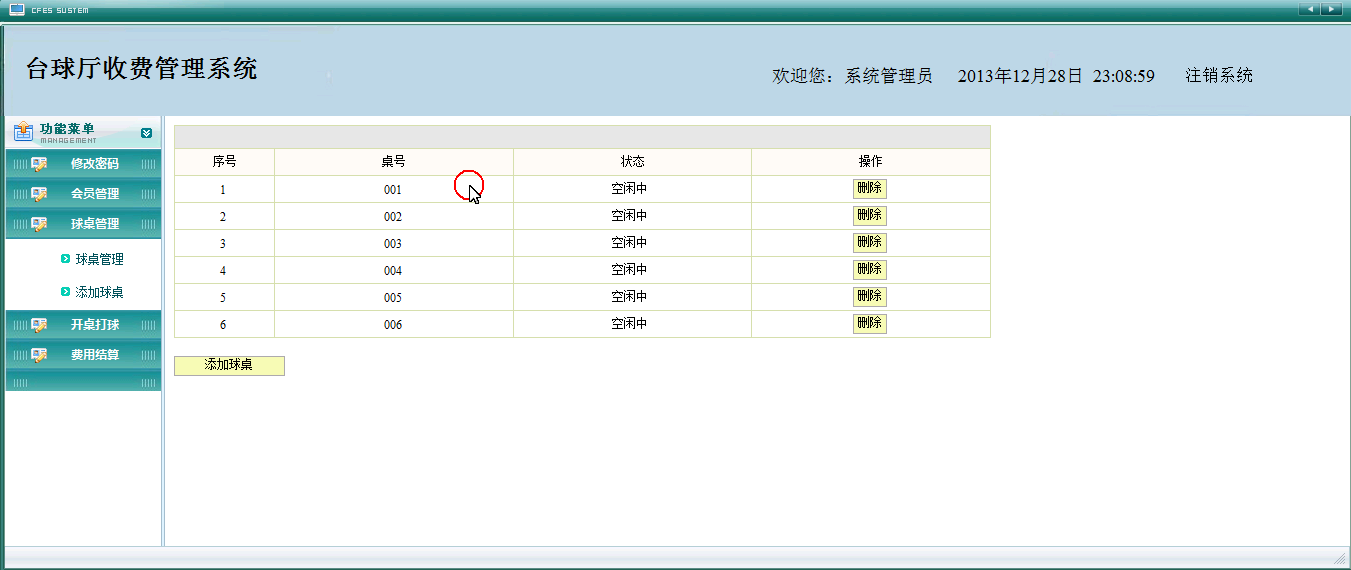Click table number cell 001

click(393, 189)
